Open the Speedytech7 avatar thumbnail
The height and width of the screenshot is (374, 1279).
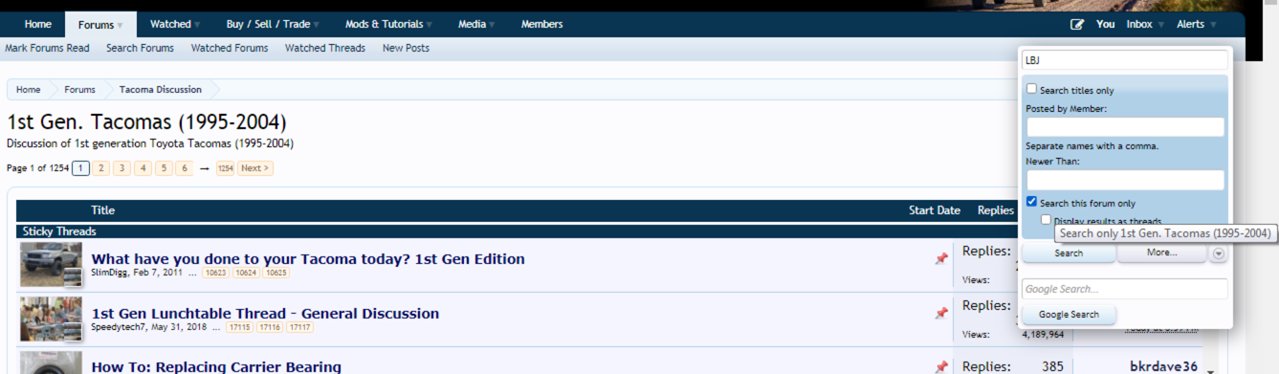(x=50, y=319)
